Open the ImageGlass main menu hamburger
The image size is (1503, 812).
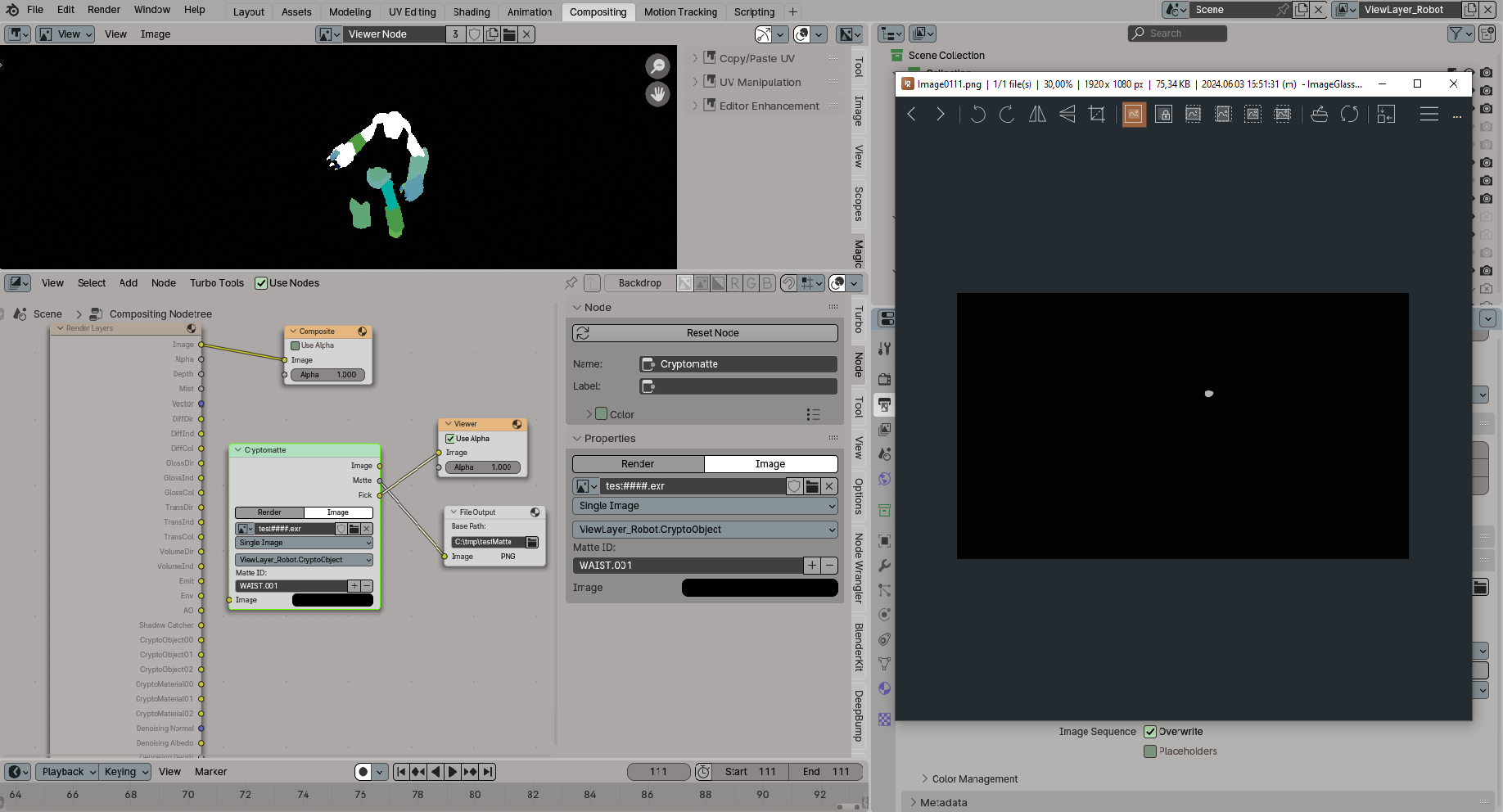(x=1429, y=115)
